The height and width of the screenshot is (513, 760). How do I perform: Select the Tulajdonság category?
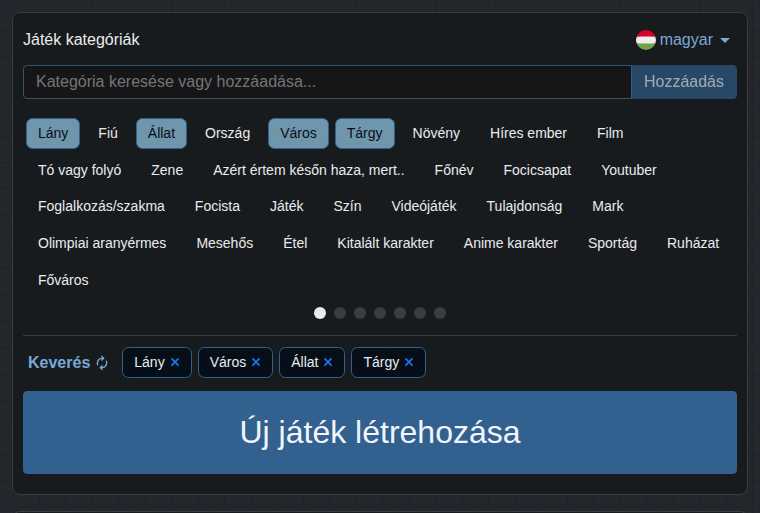[x=524, y=207]
